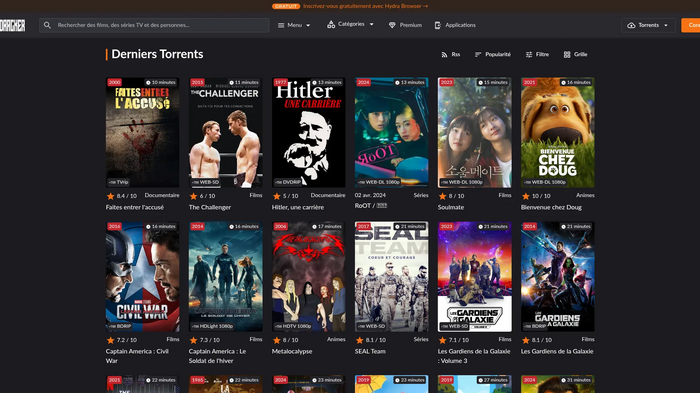
Task: Open the Bienvenue chez Doug poster
Action: (558, 133)
